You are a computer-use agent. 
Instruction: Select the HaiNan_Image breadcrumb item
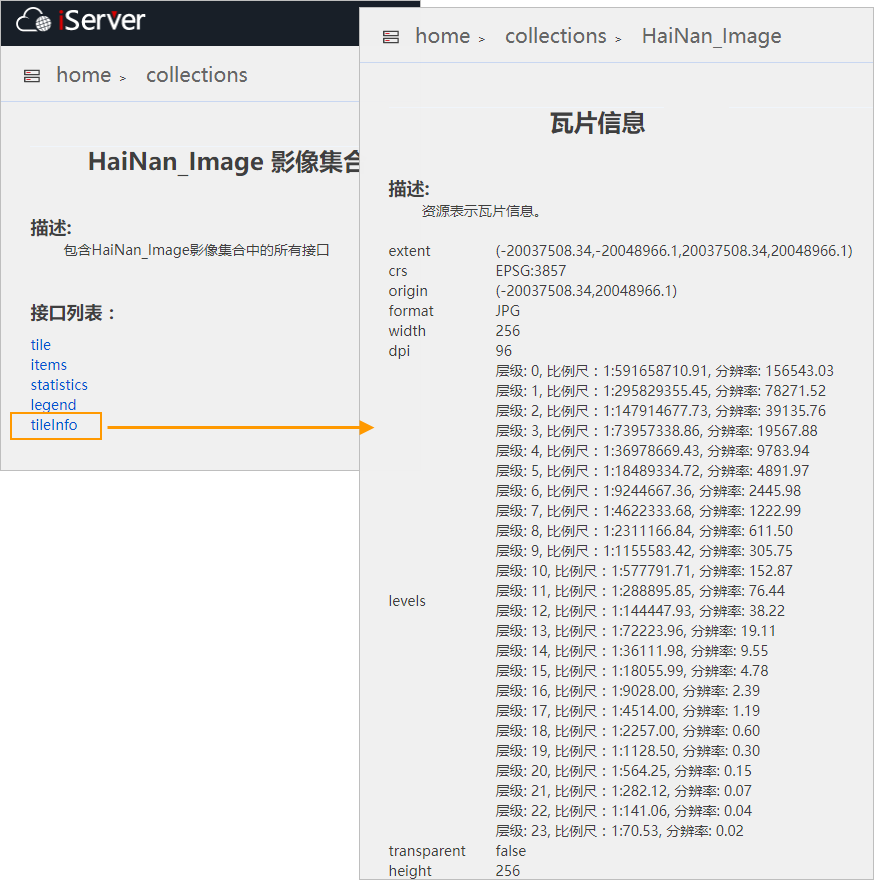pyautogui.click(x=711, y=36)
